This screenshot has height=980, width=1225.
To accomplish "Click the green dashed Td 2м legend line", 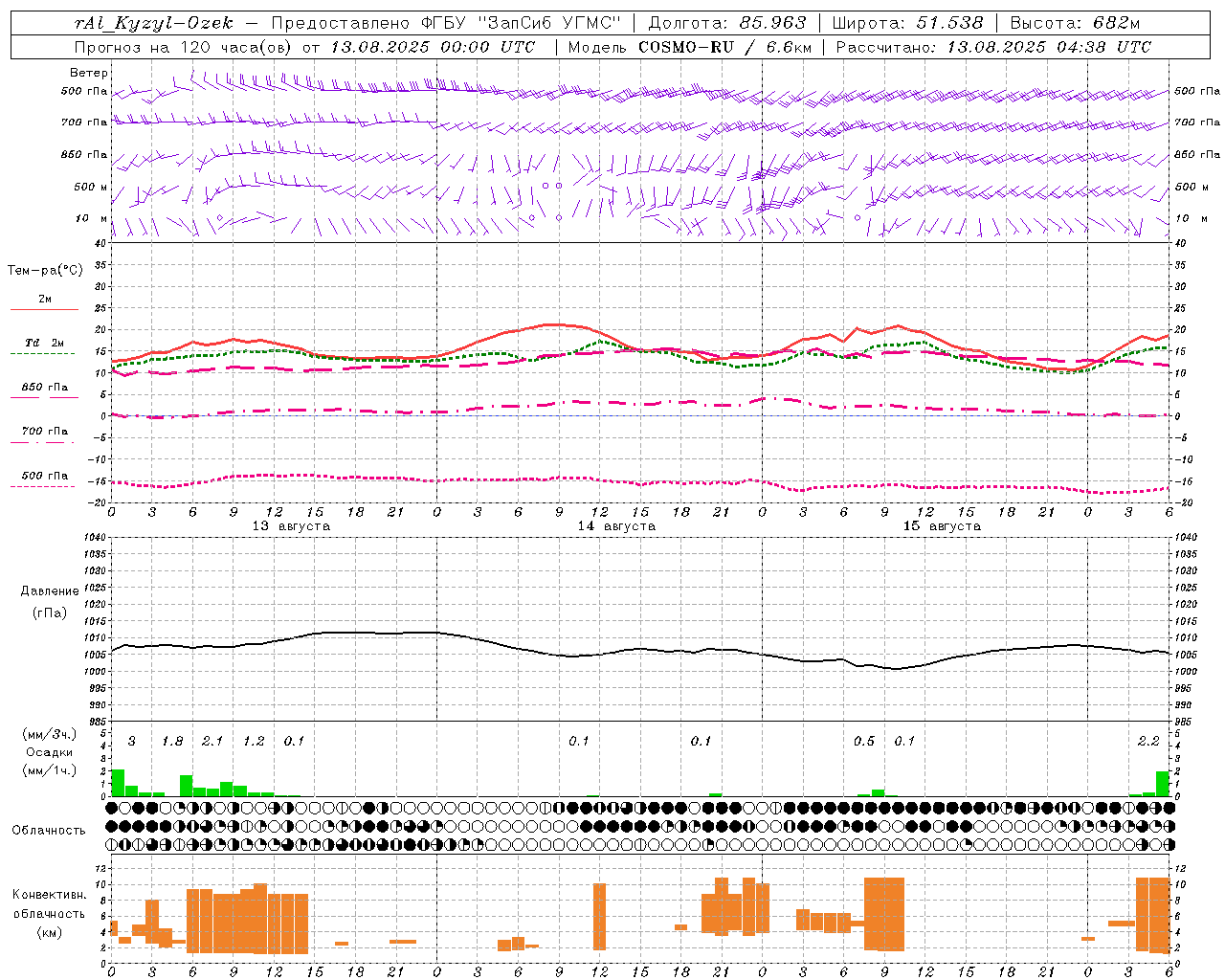I will click(x=45, y=354).
